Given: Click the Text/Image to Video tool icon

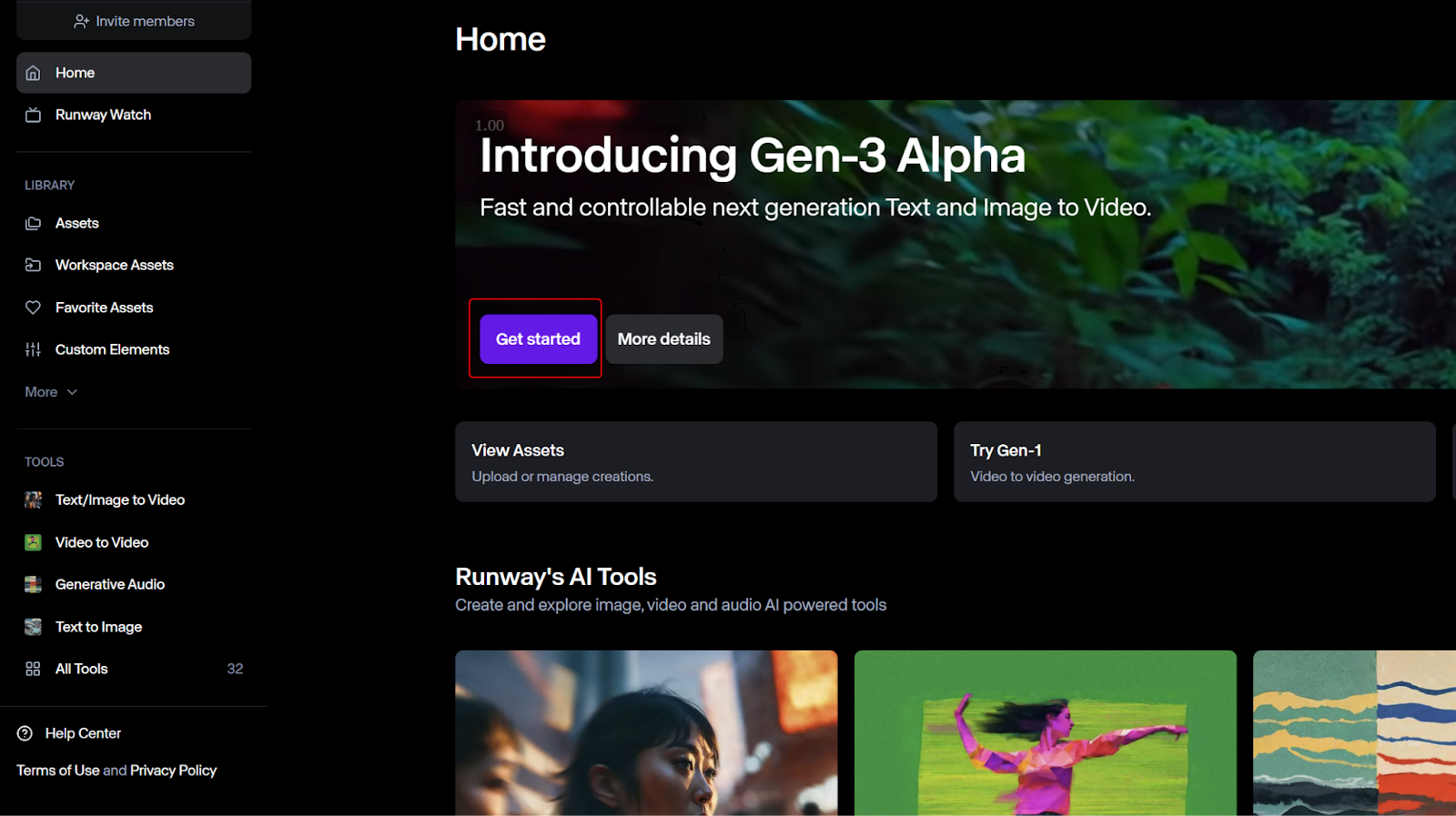Looking at the screenshot, I should 34,499.
